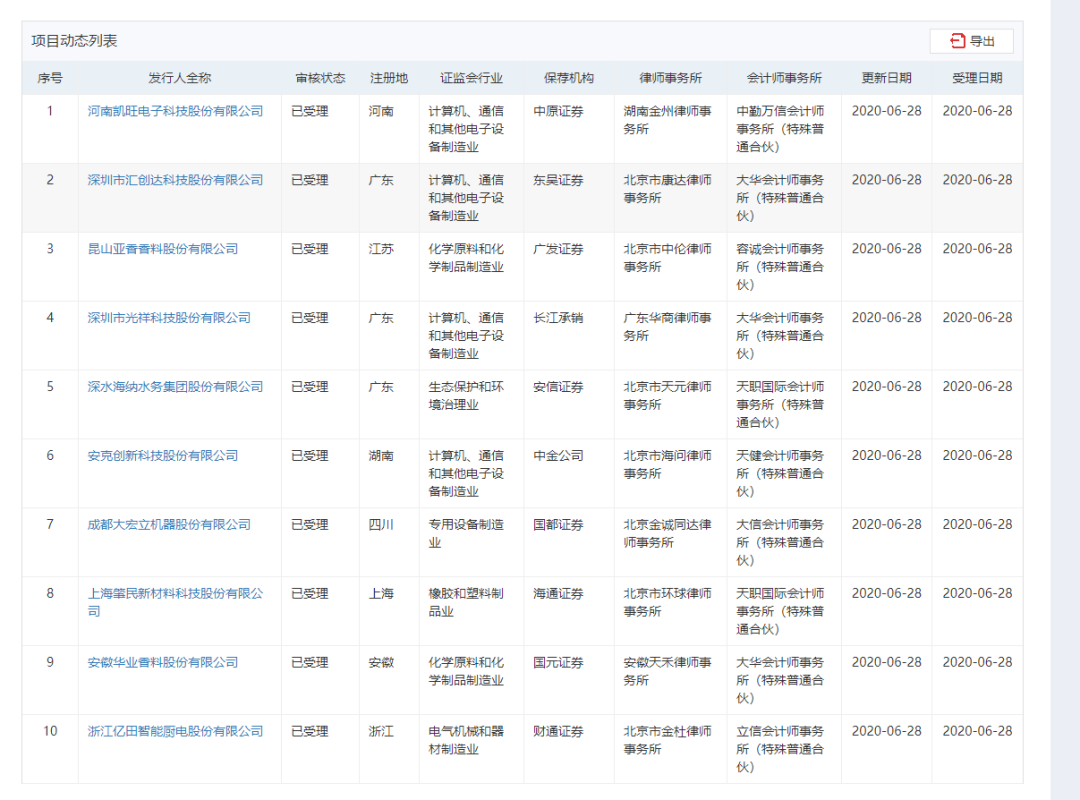This screenshot has width=1080, height=800.
Task: Click the 会计师事务所 column header
Action: [x=785, y=78]
